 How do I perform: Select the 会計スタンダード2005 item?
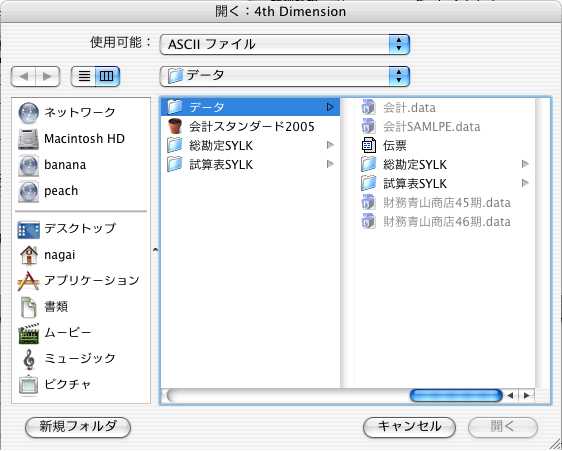tap(250, 127)
